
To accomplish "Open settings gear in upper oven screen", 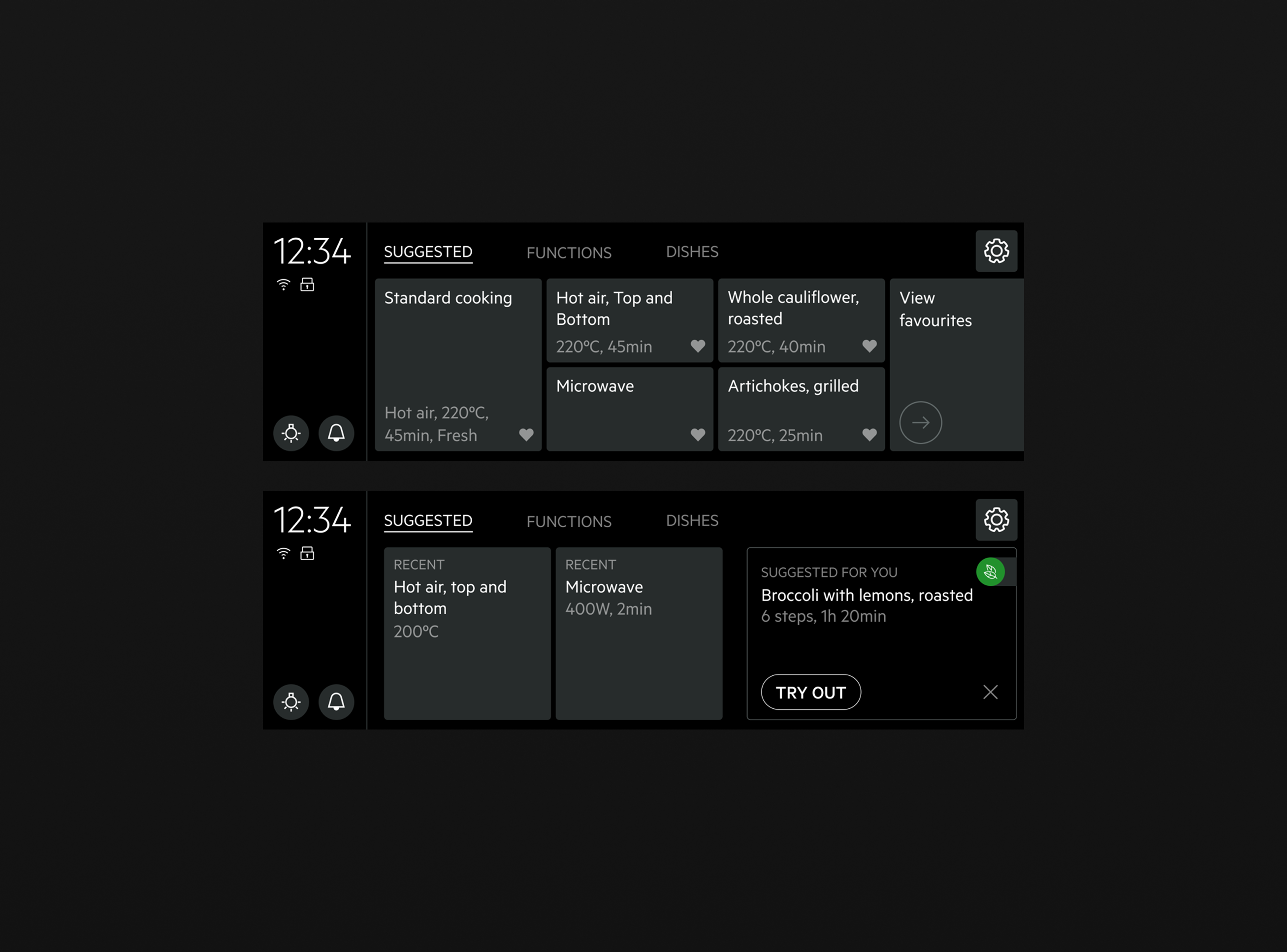I will [996, 251].
